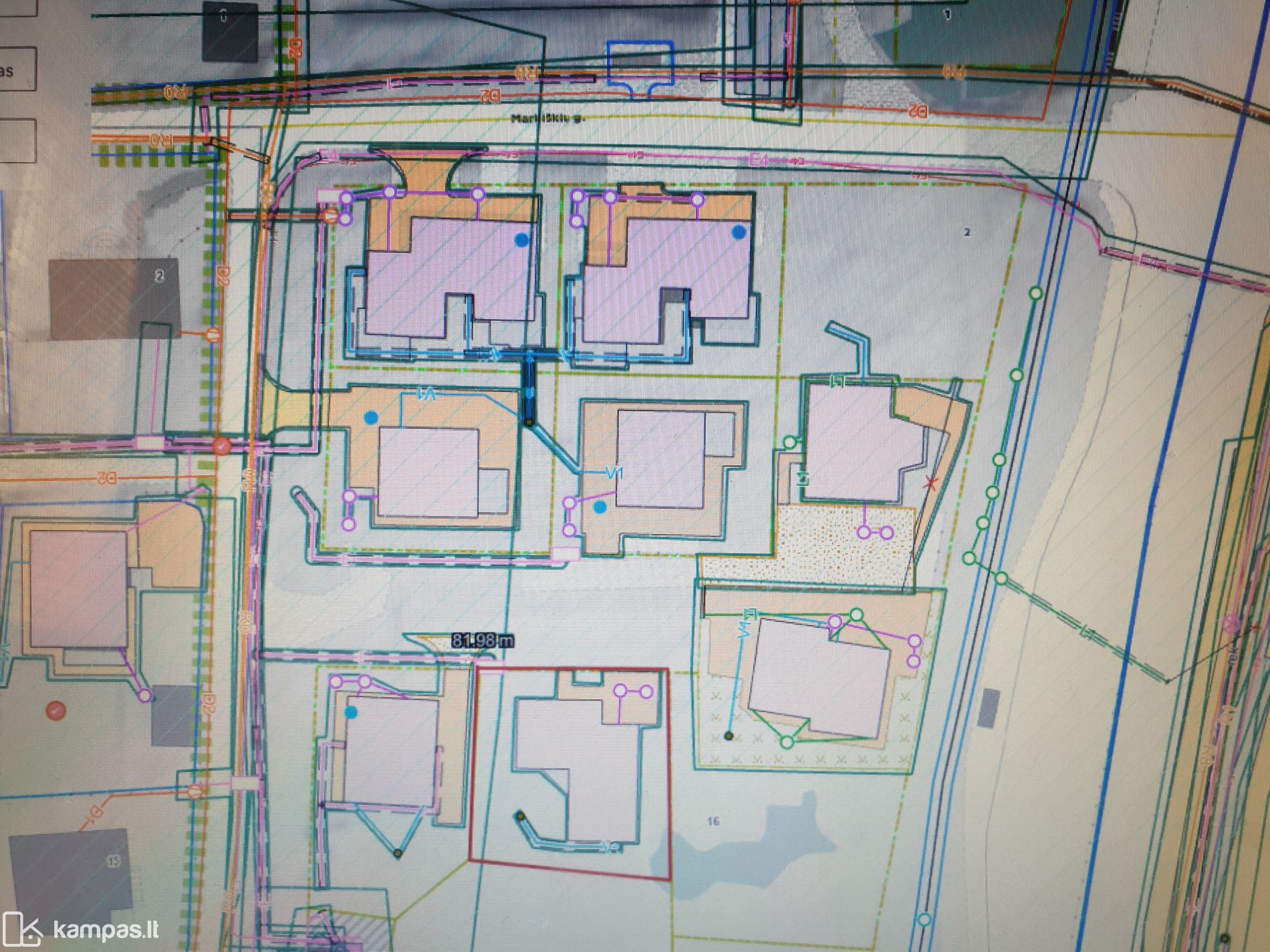Click the parcel number 16 label

click(713, 821)
